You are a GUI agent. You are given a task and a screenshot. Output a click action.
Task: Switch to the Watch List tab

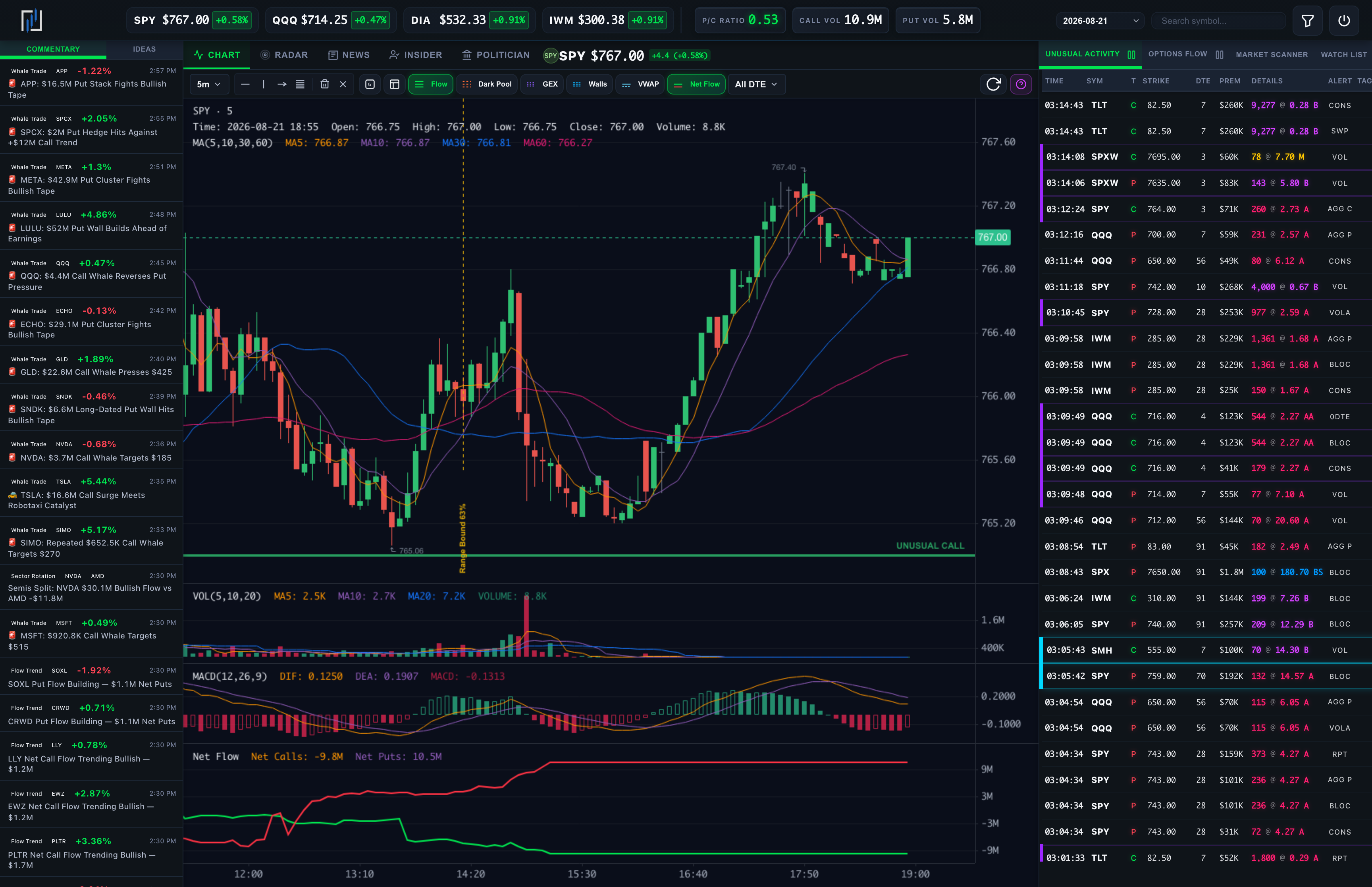point(1343,55)
